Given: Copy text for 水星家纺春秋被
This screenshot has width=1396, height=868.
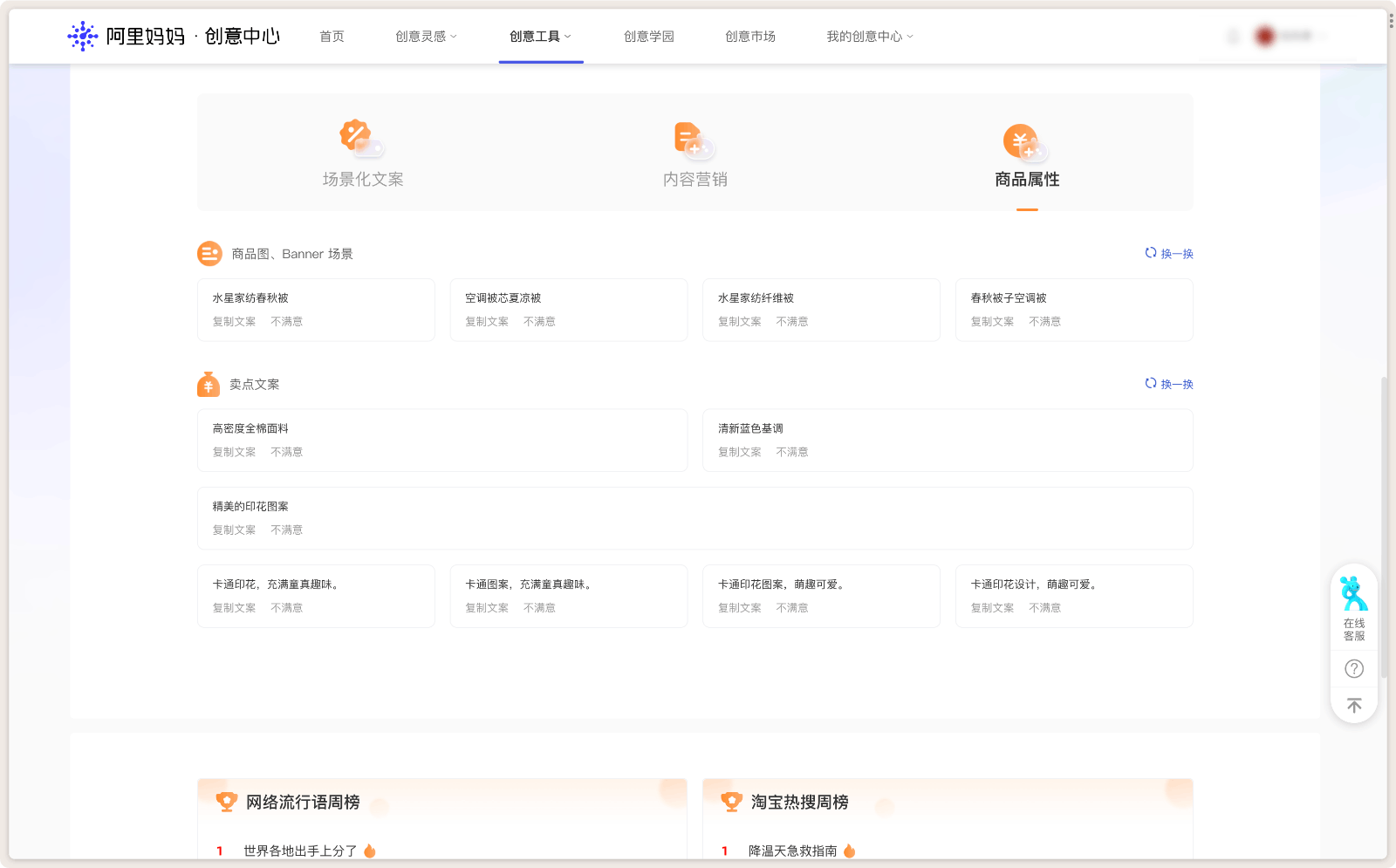Looking at the screenshot, I should [234, 322].
